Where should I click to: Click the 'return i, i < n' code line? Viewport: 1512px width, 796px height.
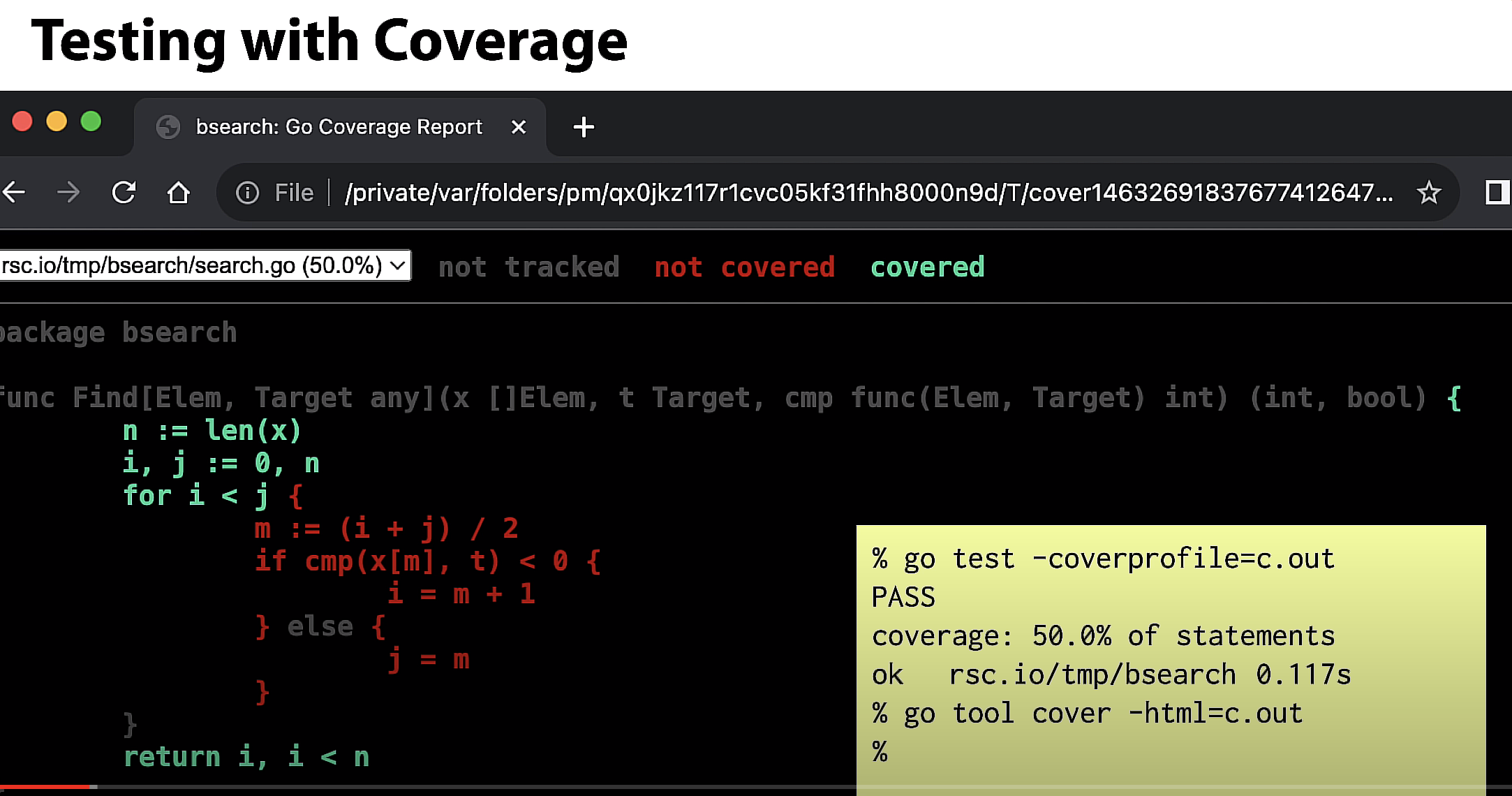246,757
